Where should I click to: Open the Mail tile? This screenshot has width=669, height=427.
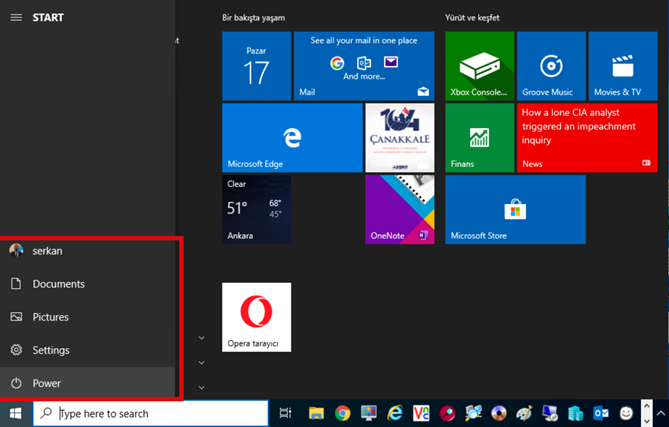coord(364,66)
